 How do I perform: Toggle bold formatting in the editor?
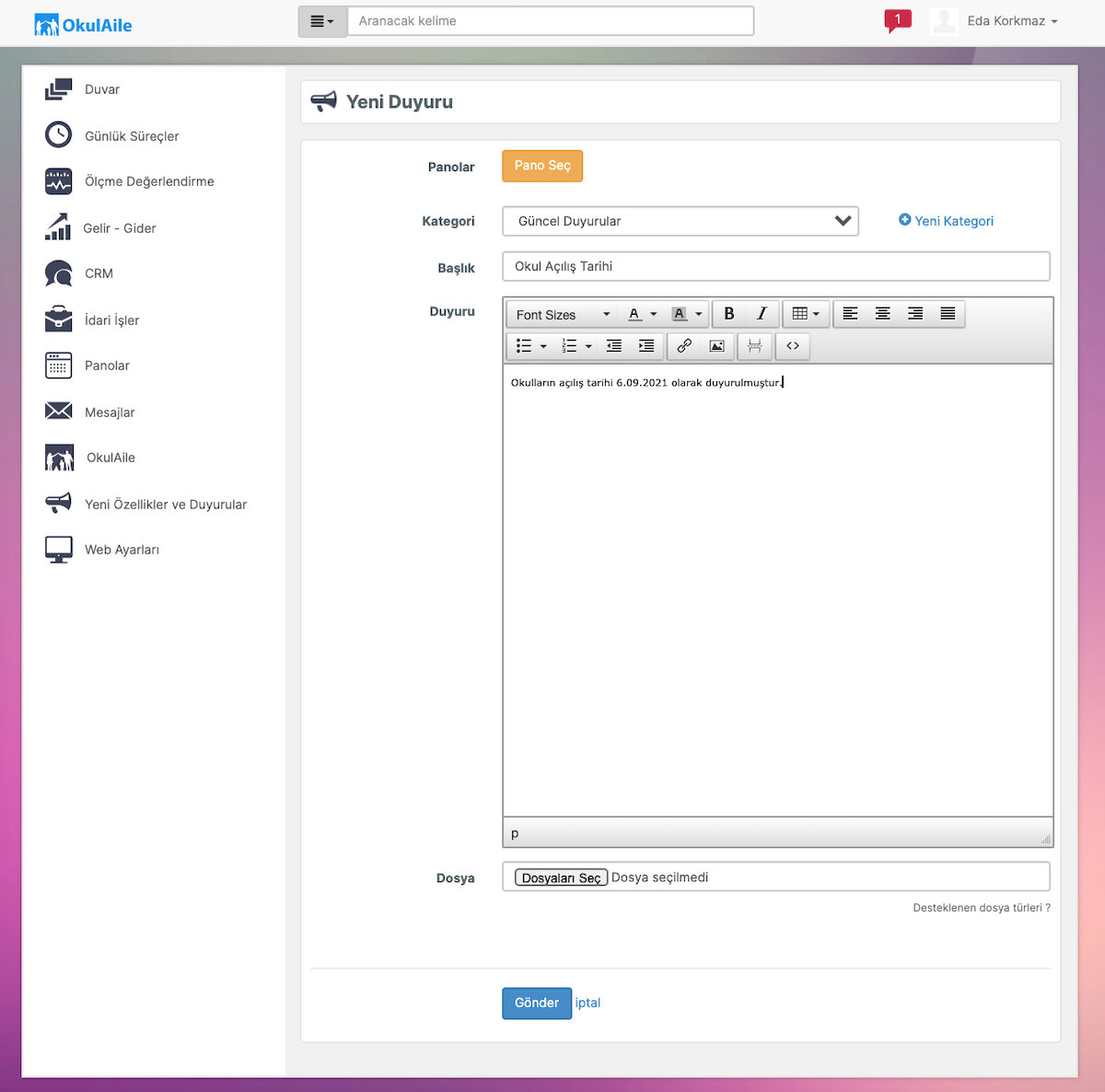(729, 314)
